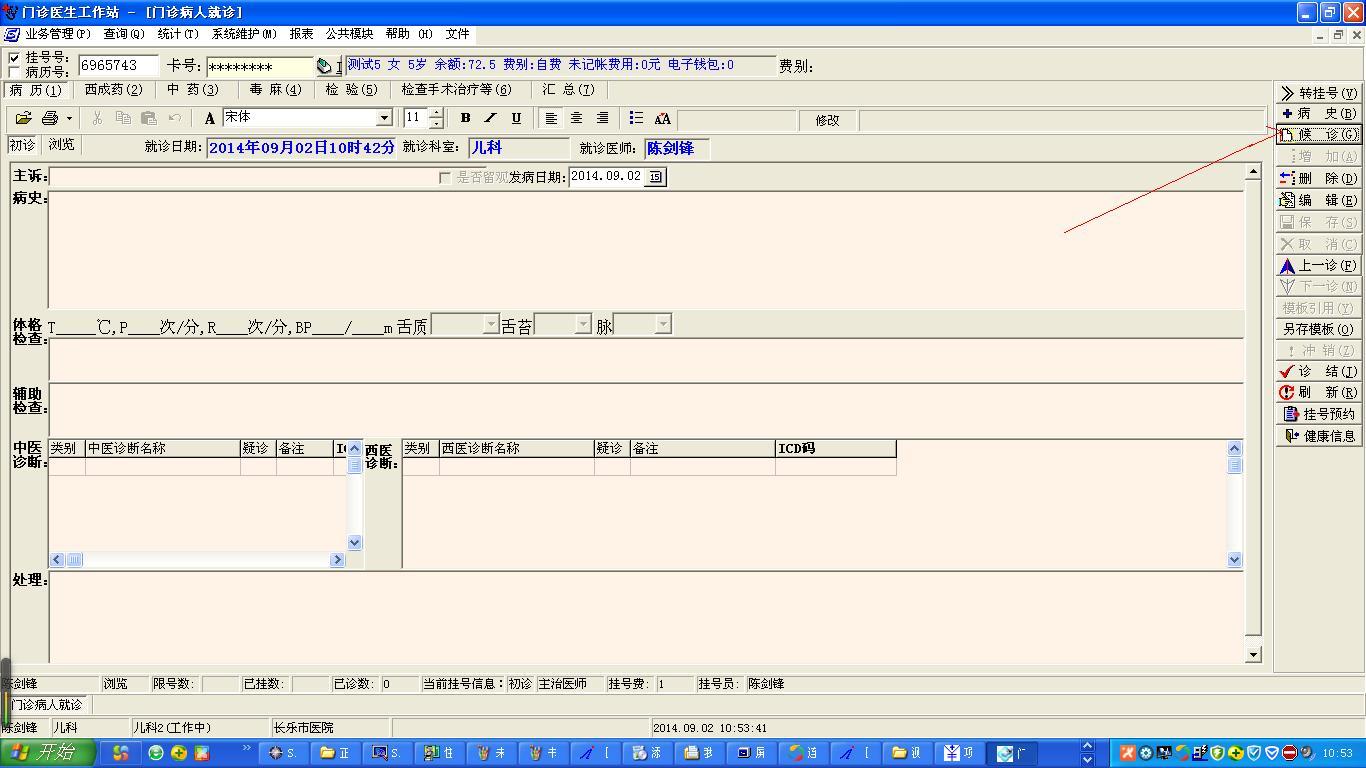This screenshot has width=1366, height=768.
Task: Apply underline formatting
Action: tap(516, 118)
